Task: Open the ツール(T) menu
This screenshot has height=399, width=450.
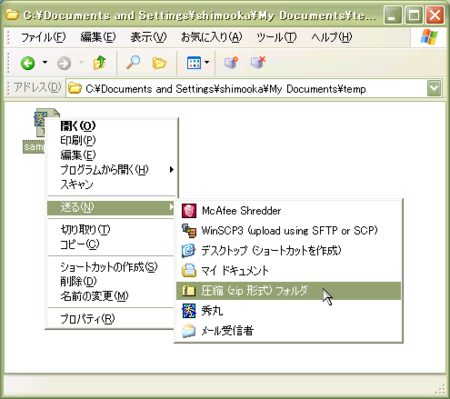Action: pyautogui.click(x=276, y=37)
